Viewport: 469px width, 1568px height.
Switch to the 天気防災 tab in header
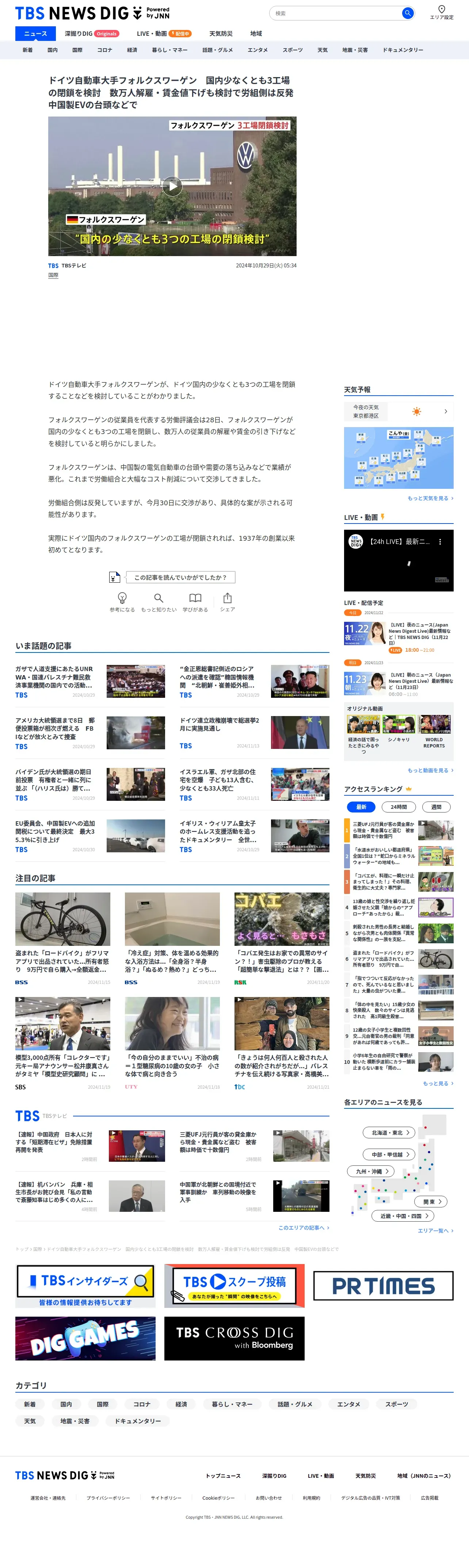[221, 34]
